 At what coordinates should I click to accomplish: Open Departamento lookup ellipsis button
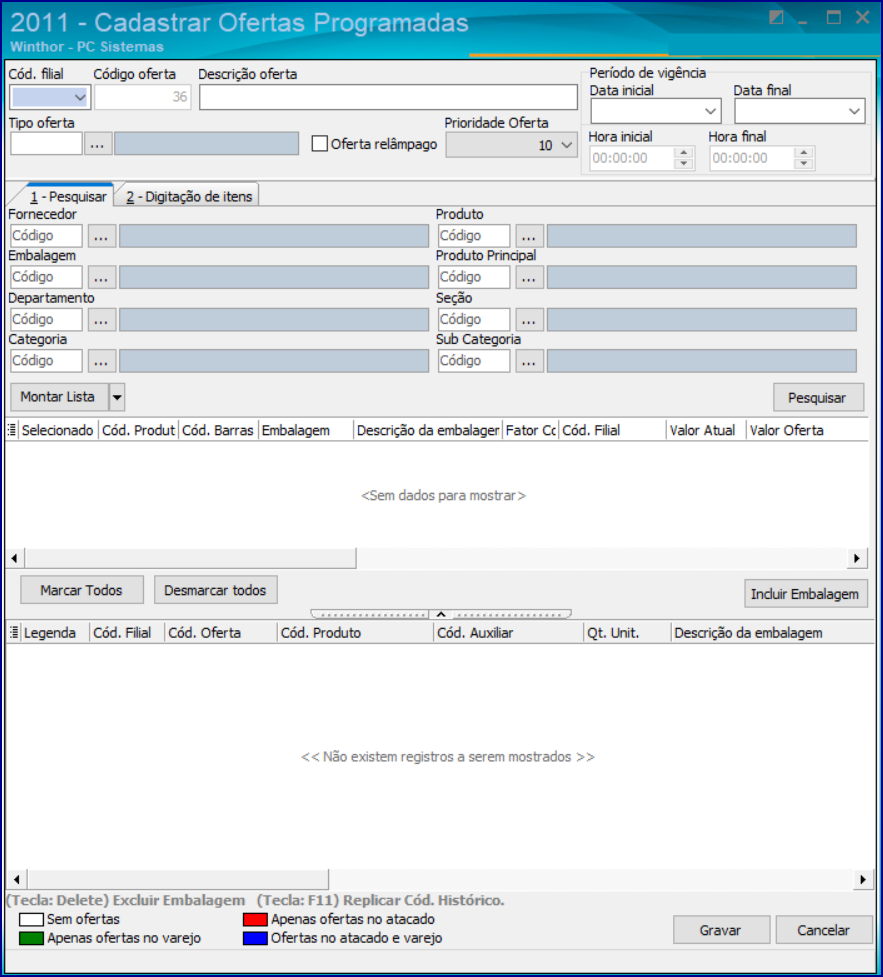tap(102, 320)
